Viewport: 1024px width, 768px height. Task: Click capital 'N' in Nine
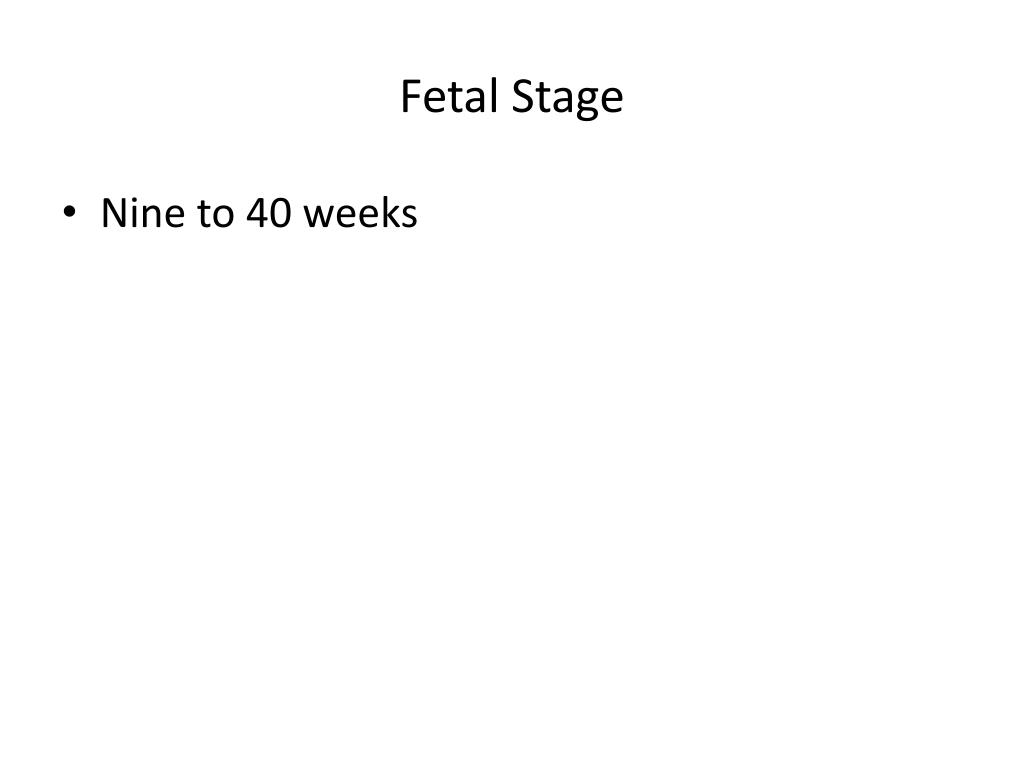(x=114, y=214)
